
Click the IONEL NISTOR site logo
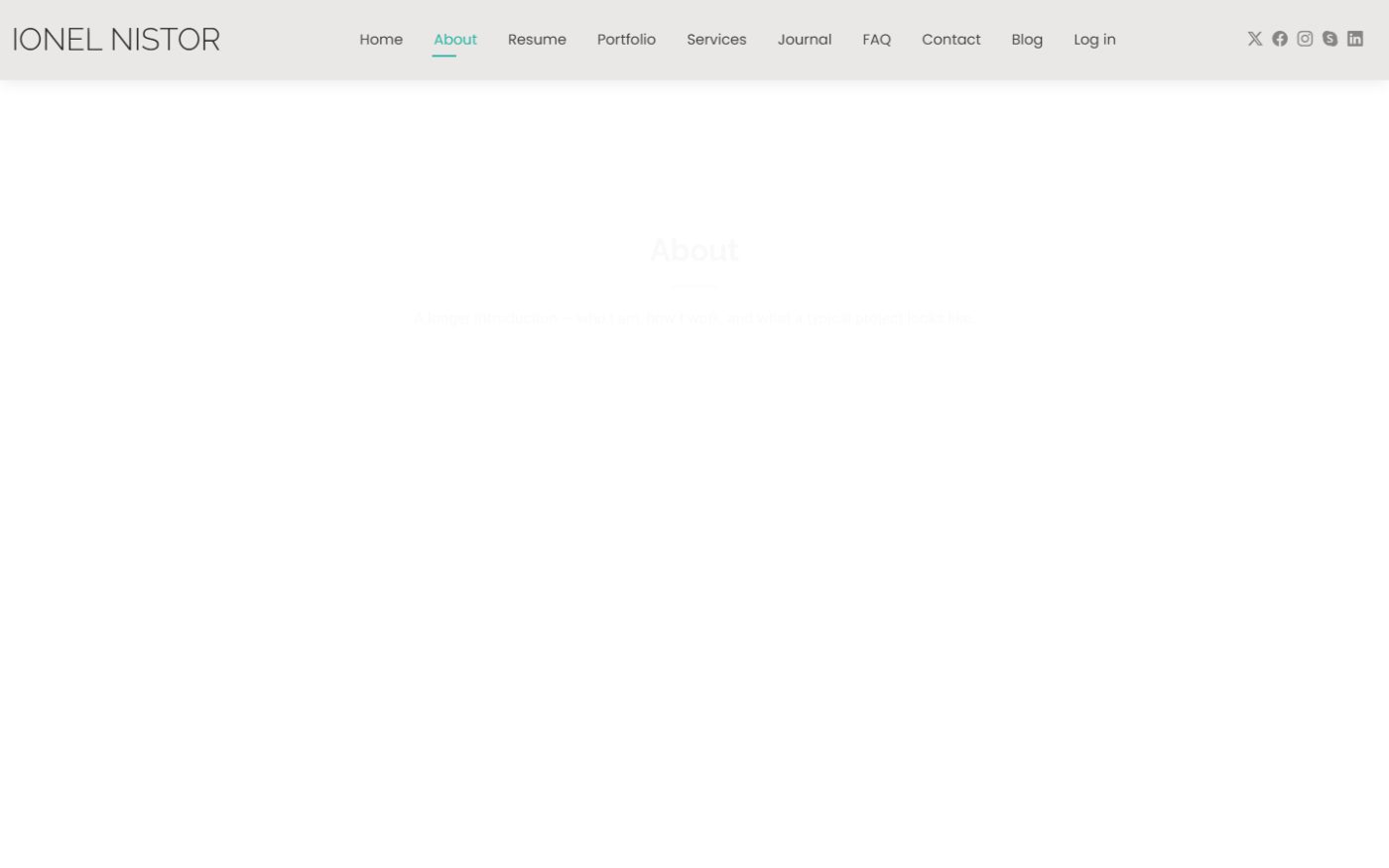116,40
